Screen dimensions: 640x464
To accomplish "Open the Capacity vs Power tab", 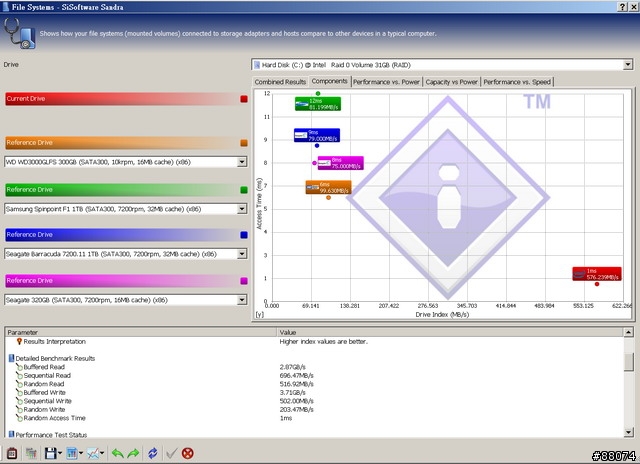I will [x=452, y=82].
